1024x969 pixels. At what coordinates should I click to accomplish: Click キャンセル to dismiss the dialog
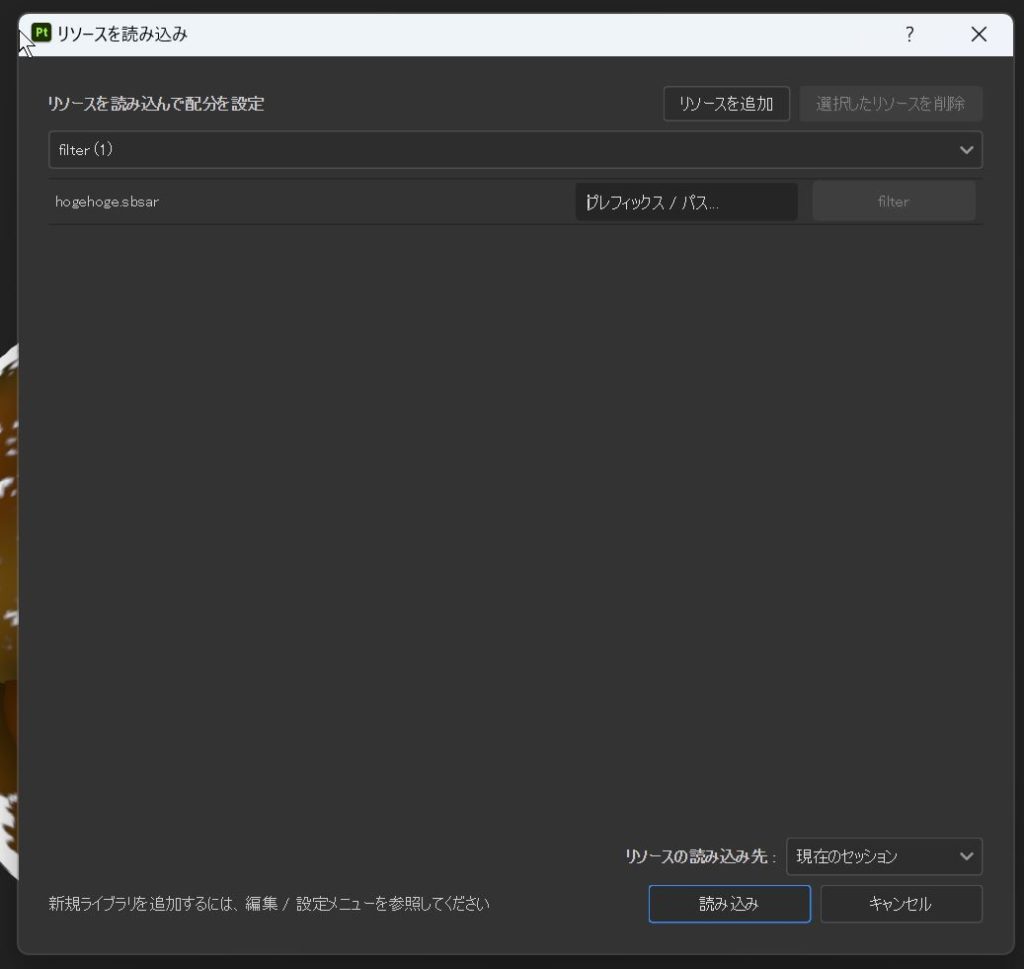pos(901,904)
